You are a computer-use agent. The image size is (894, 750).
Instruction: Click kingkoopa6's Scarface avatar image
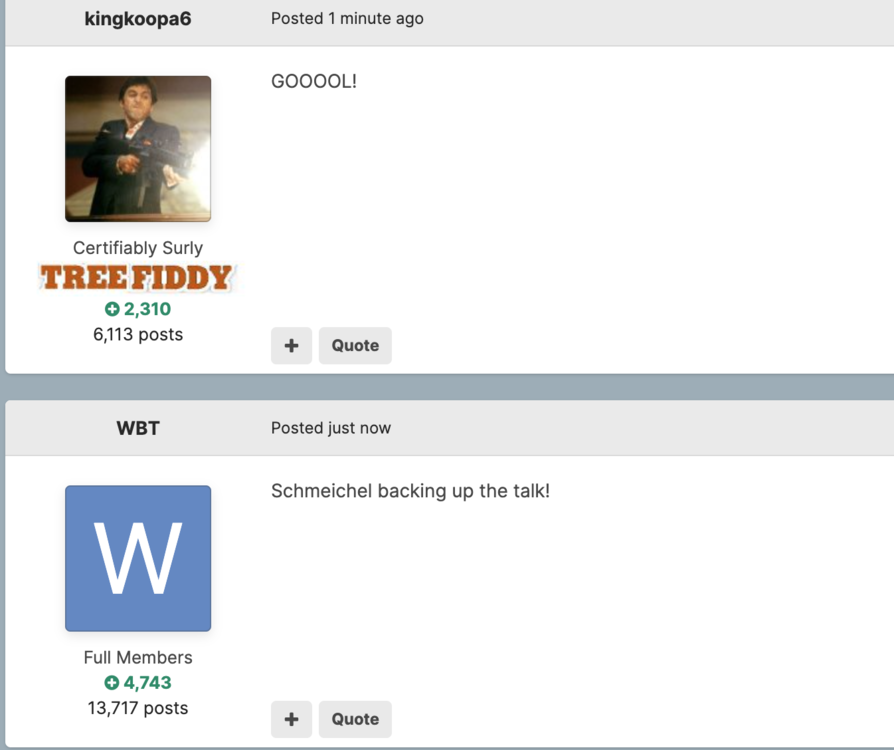tap(138, 149)
